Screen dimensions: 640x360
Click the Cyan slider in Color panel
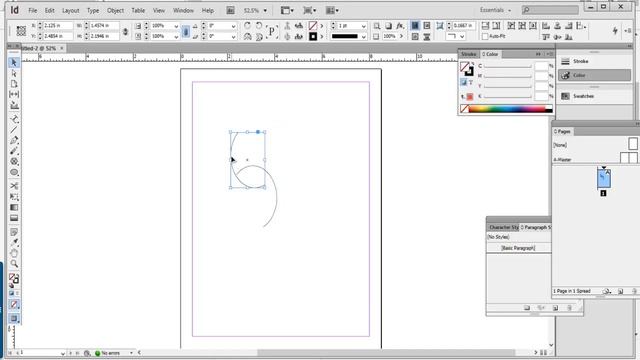508,66
